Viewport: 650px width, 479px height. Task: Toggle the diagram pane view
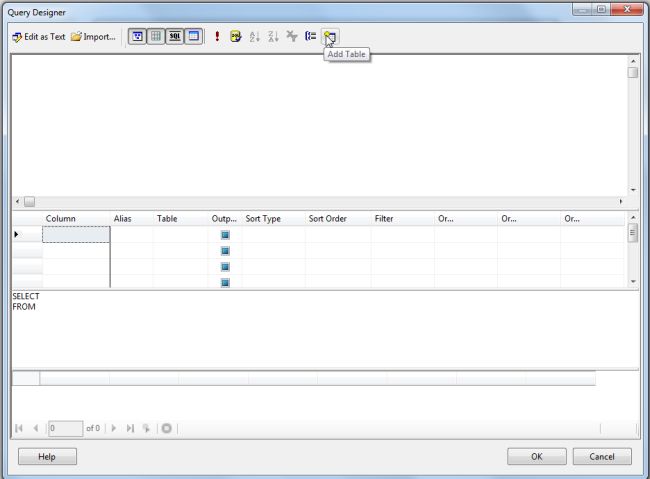[x=137, y=36]
